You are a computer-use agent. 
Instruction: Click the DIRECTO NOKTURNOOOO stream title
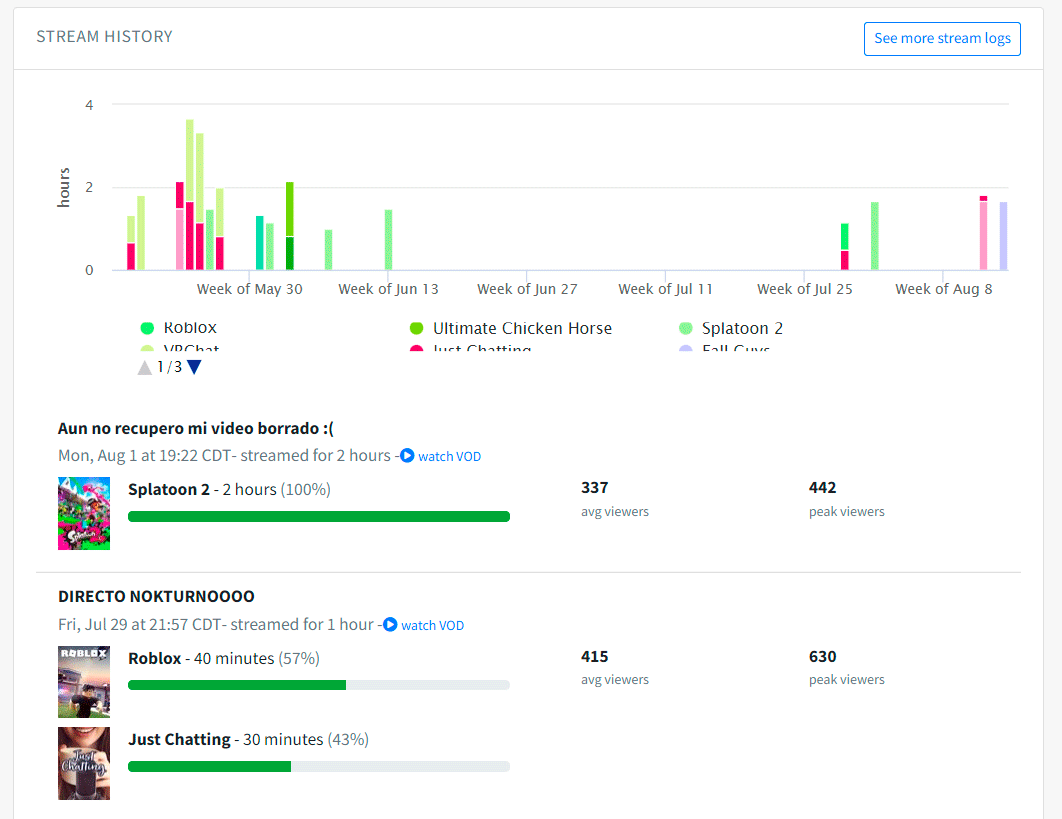point(156,597)
